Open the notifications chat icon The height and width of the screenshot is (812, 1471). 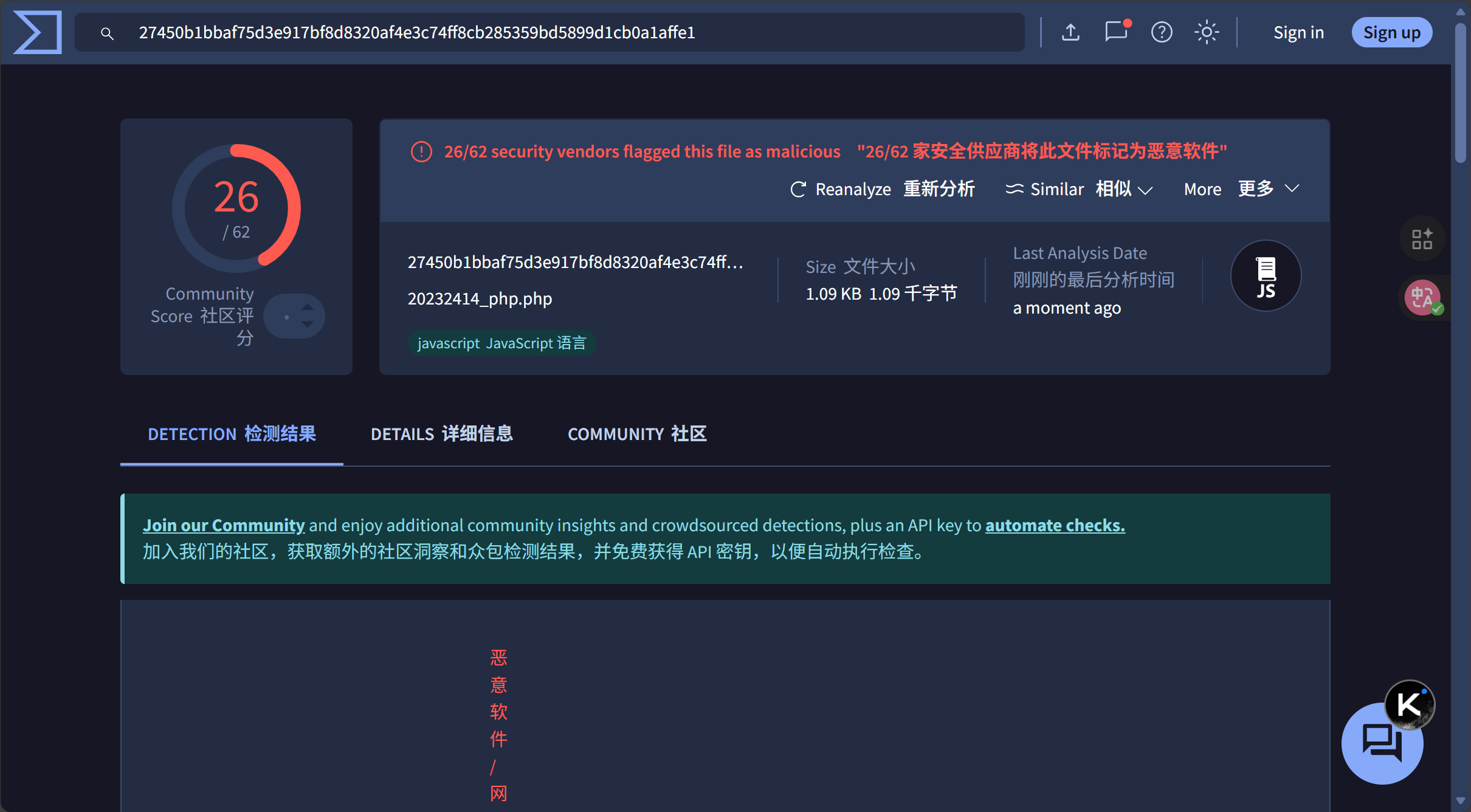click(1116, 32)
